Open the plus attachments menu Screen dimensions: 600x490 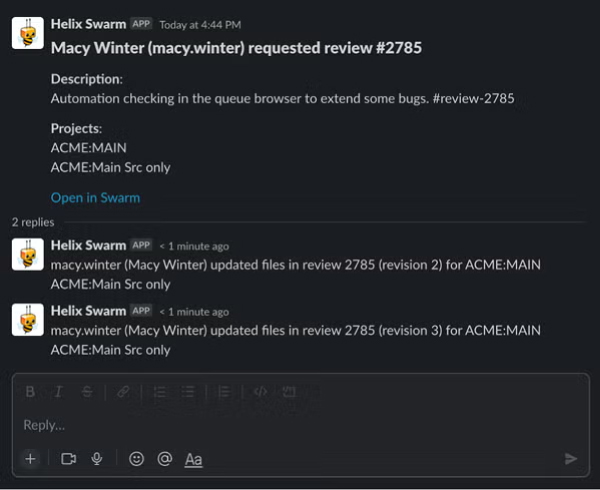click(30, 459)
